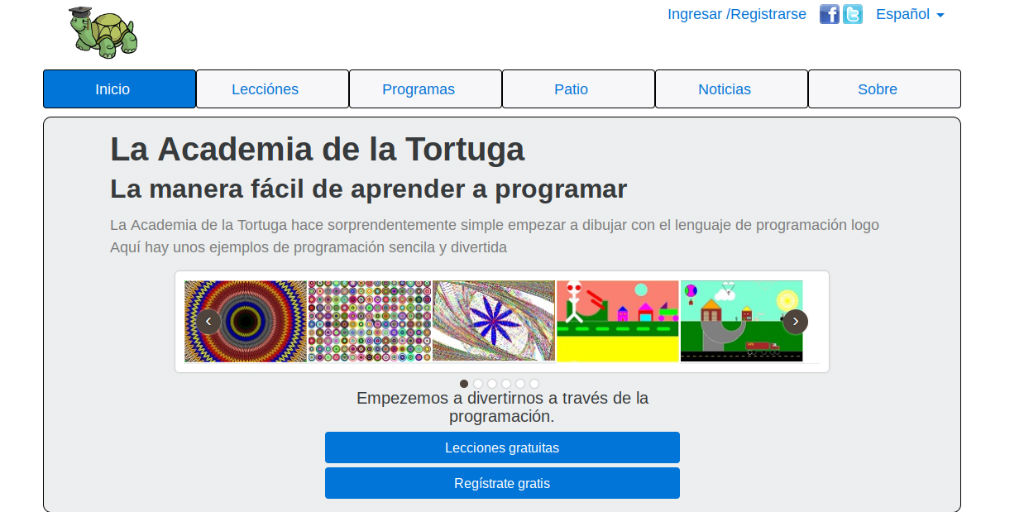
Task: Switch to the Programas tab
Action: (x=425, y=89)
